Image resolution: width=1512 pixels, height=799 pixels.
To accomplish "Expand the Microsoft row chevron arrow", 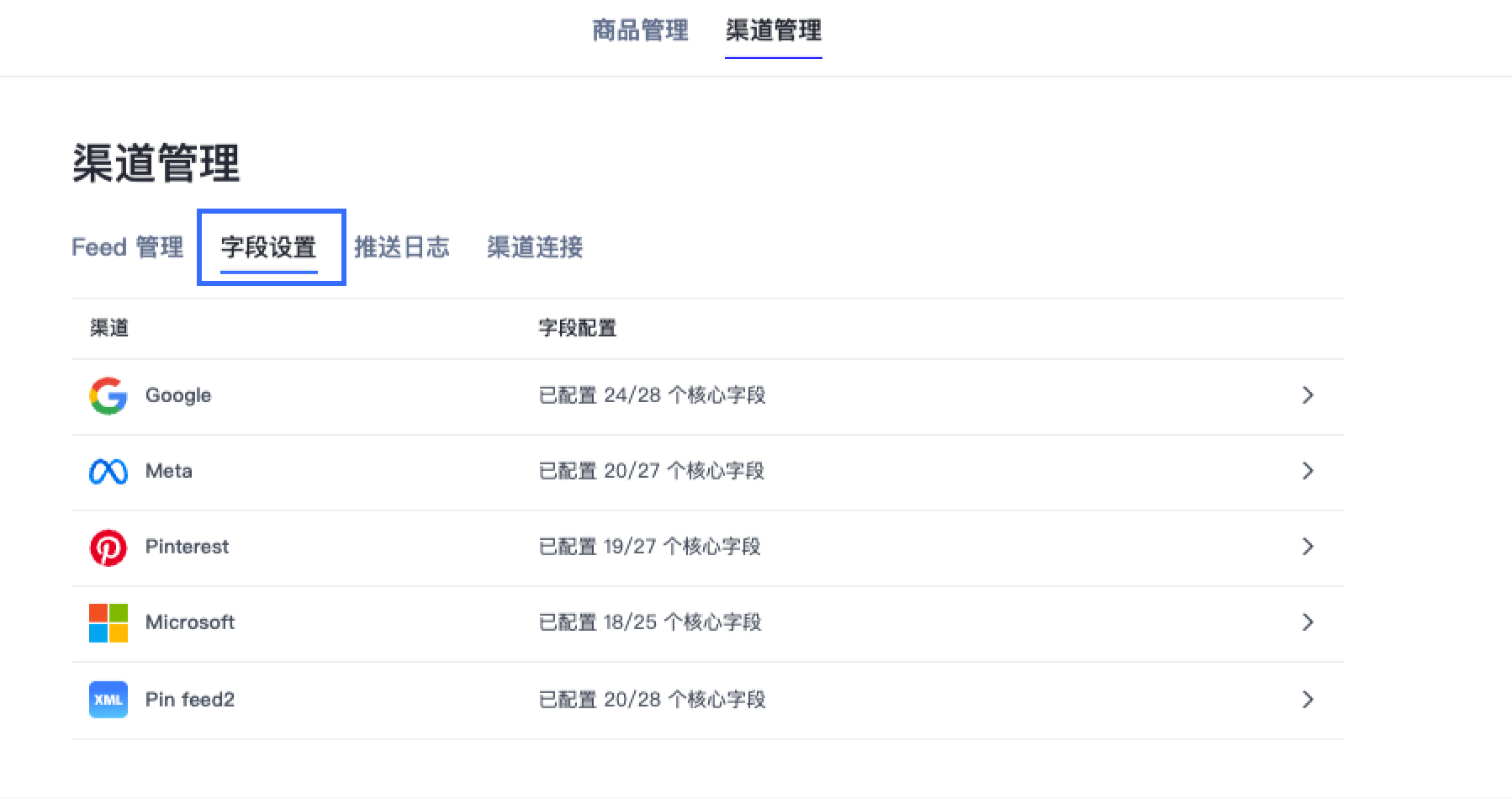I will click(1308, 622).
